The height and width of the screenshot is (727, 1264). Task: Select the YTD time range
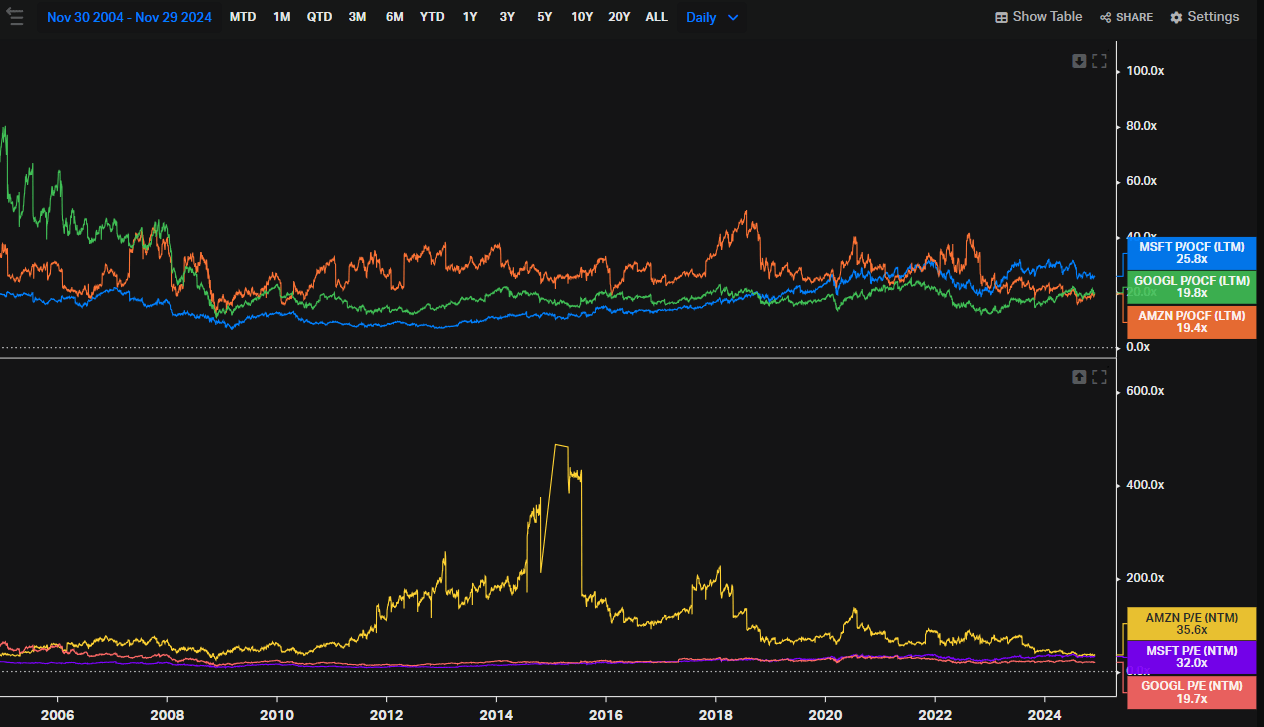432,17
